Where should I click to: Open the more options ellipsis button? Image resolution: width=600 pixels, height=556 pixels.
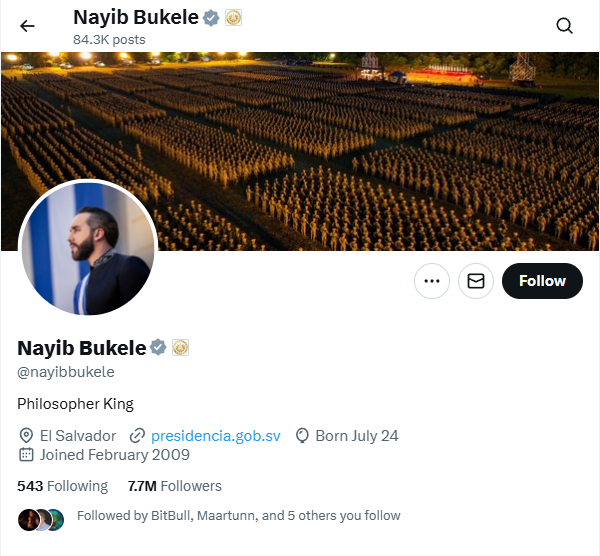point(432,281)
